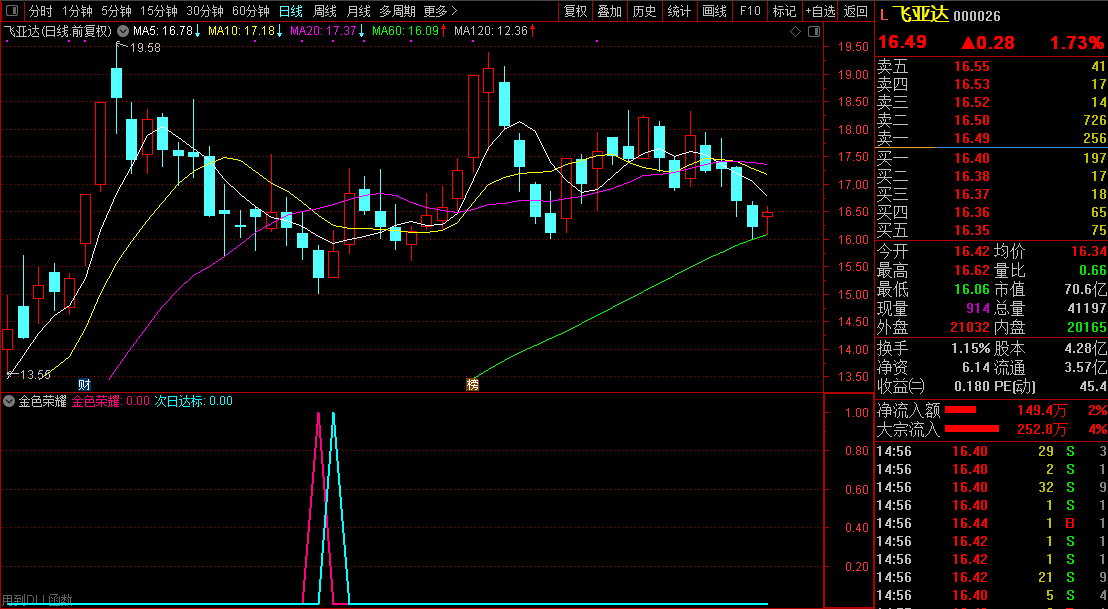Add stock via +自选 button
The width and height of the screenshot is (1108, 609).
tap(820, 11)
